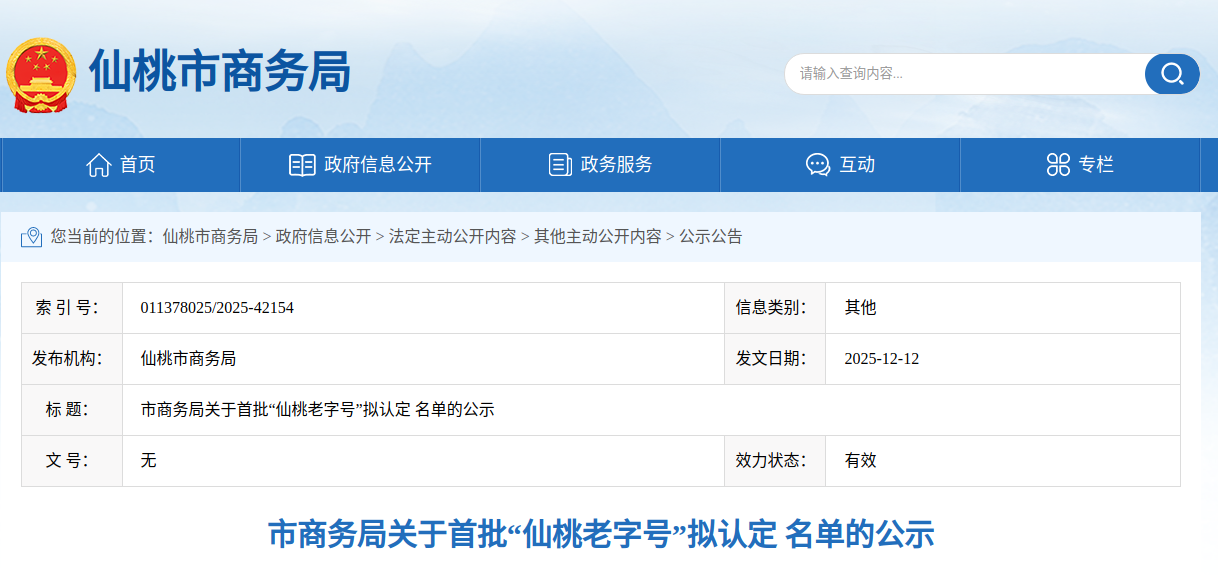
Task: Open 法定主动公开内容 breadcrumb link
Action: tap(452, 237)
